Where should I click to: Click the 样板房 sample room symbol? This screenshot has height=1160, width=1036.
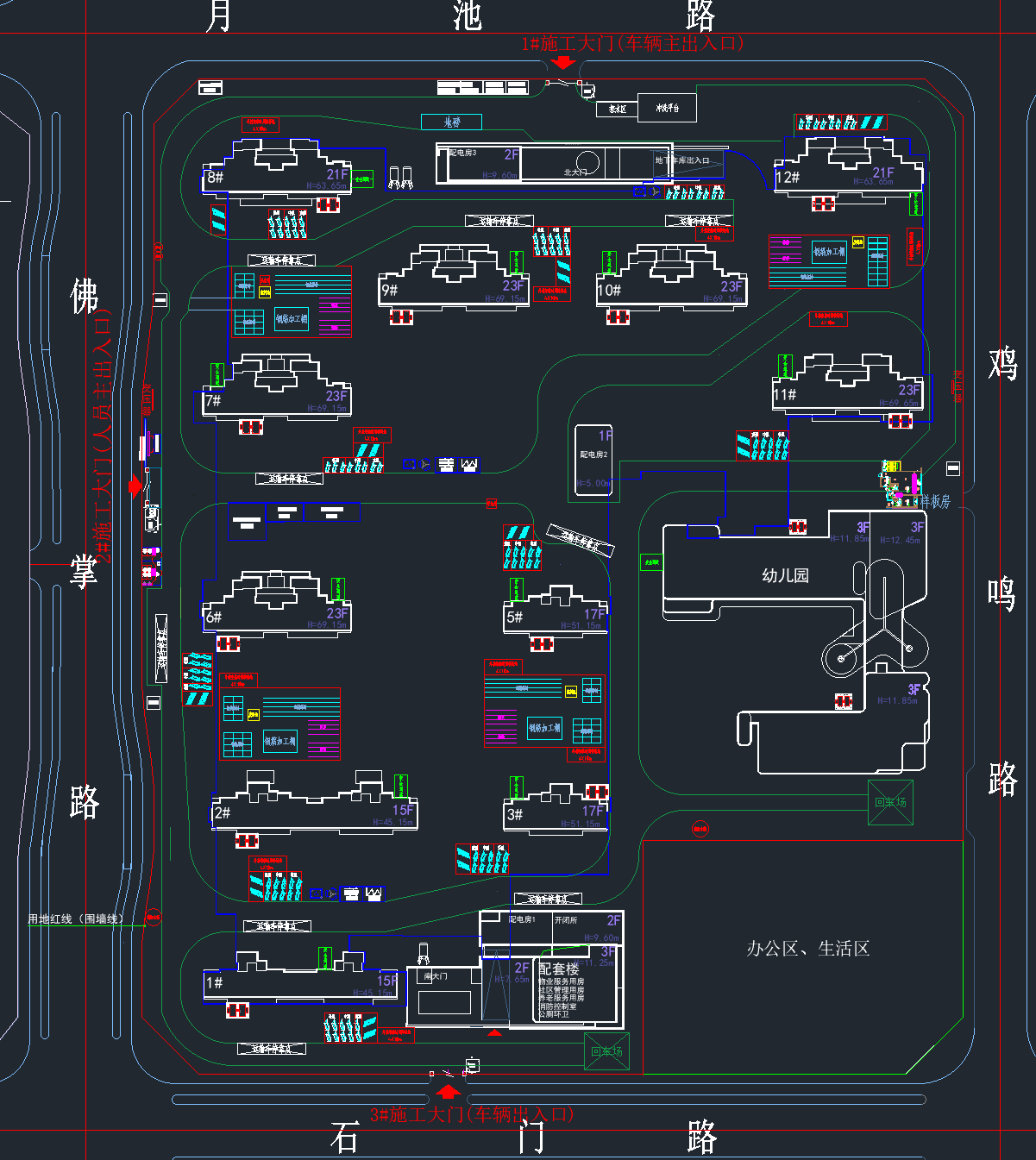[901, 488]
